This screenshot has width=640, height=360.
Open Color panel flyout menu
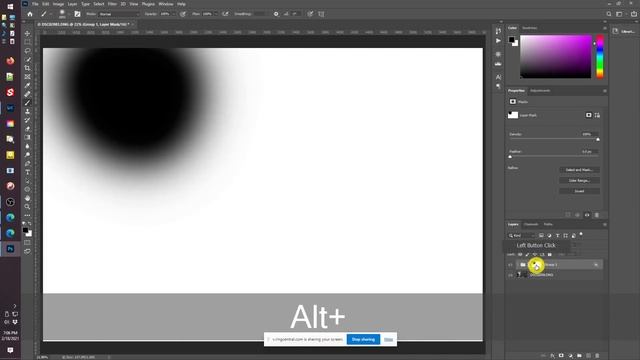(x=604, y=28)
